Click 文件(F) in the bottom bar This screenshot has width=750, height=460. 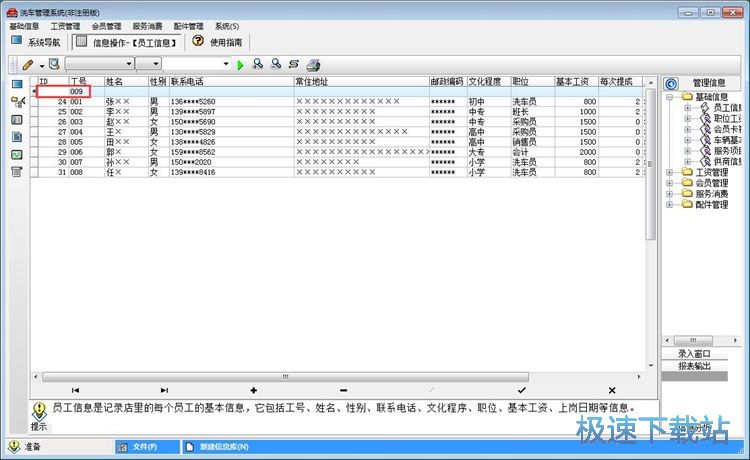tap(147, 447)
